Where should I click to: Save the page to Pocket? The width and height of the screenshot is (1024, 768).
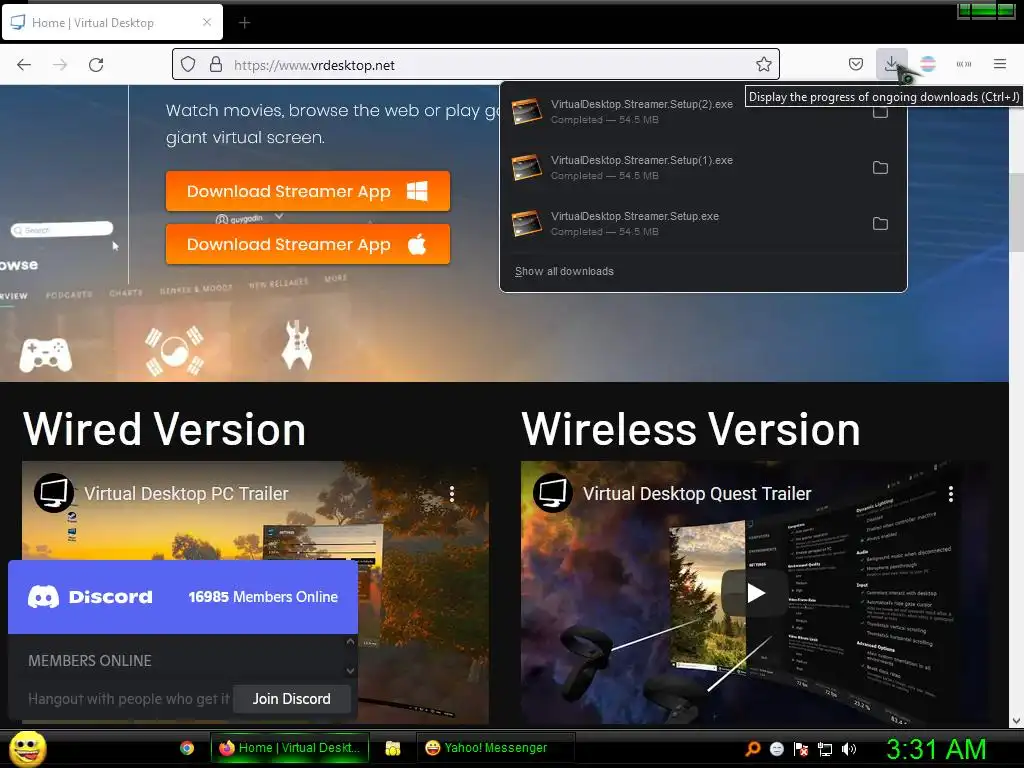856,64
